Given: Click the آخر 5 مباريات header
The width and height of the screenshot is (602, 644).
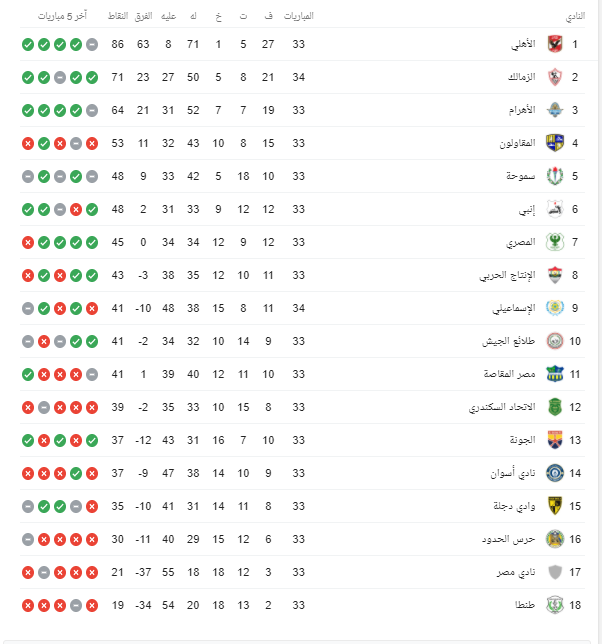Looking at the screenshot, I should pos(62,16).
